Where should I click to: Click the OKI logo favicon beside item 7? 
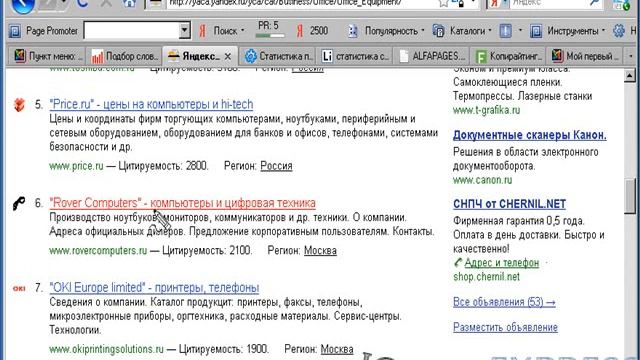click(x=19, y=288)
